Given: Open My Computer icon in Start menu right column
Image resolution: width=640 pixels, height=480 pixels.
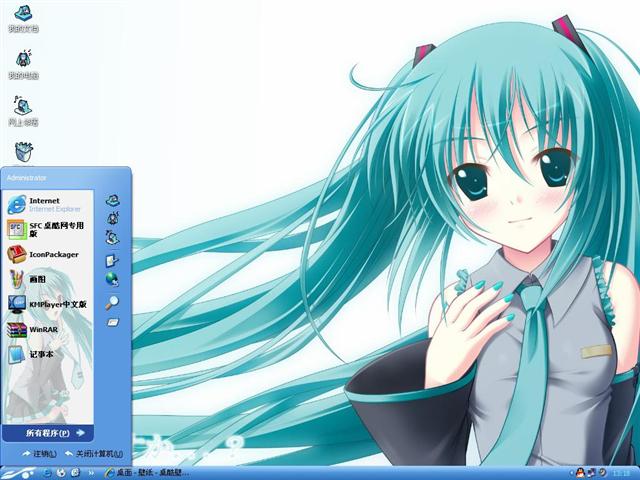Looking at the screenshot, I should [113, 218].
